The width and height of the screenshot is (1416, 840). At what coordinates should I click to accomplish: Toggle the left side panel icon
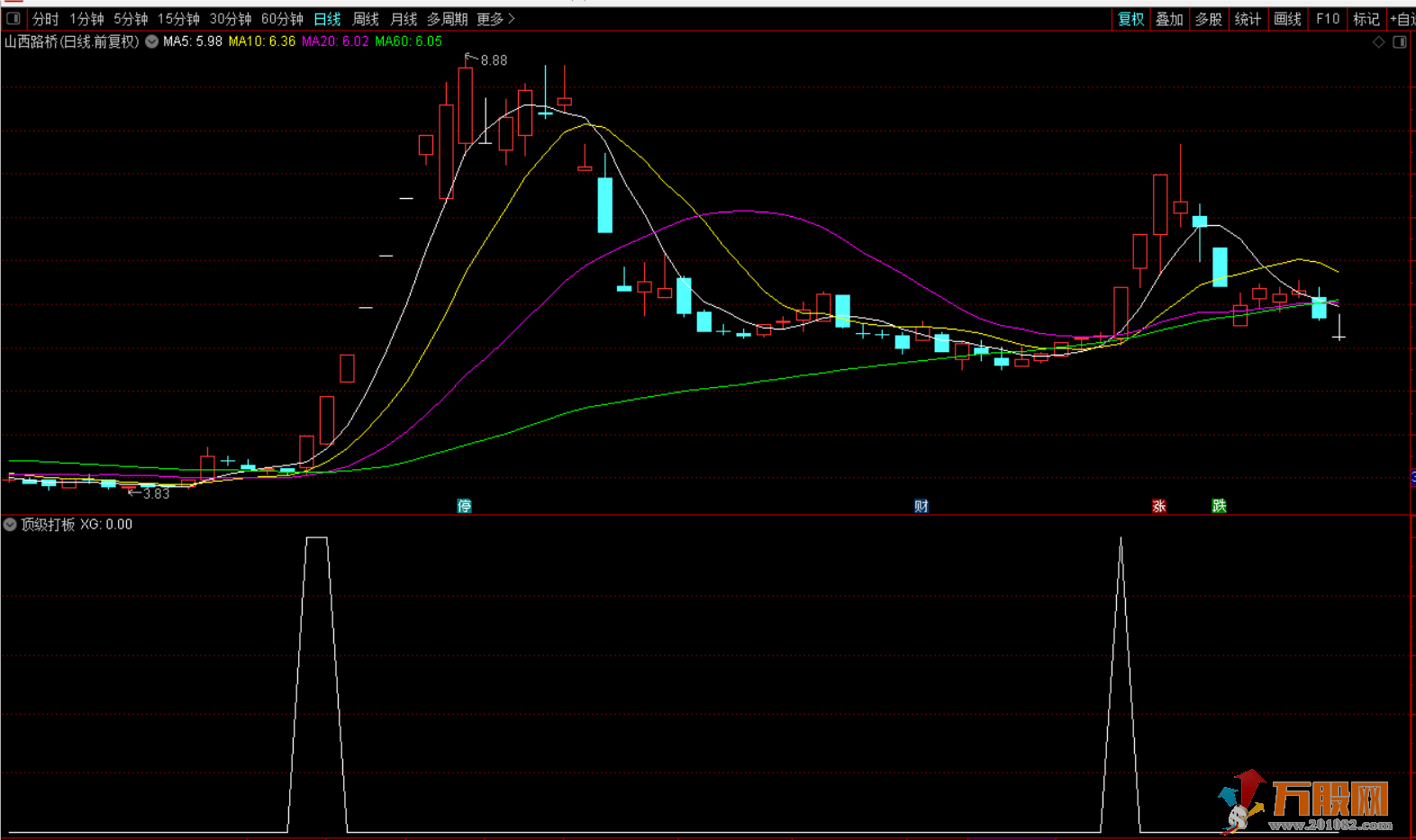point(14,18)
